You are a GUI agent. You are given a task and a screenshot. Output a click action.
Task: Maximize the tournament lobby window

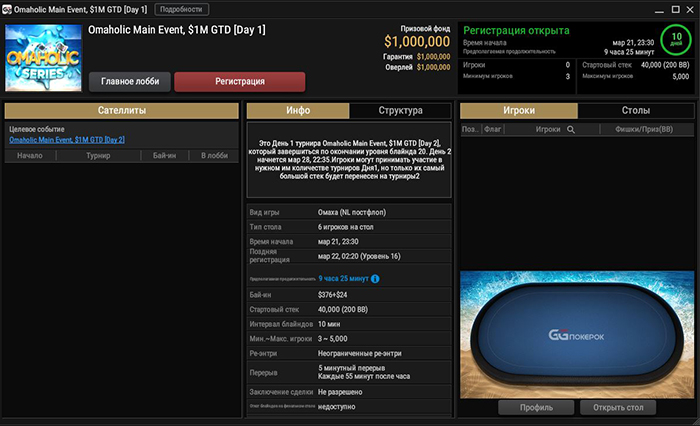pyautogui.click(x=675, y=9)
